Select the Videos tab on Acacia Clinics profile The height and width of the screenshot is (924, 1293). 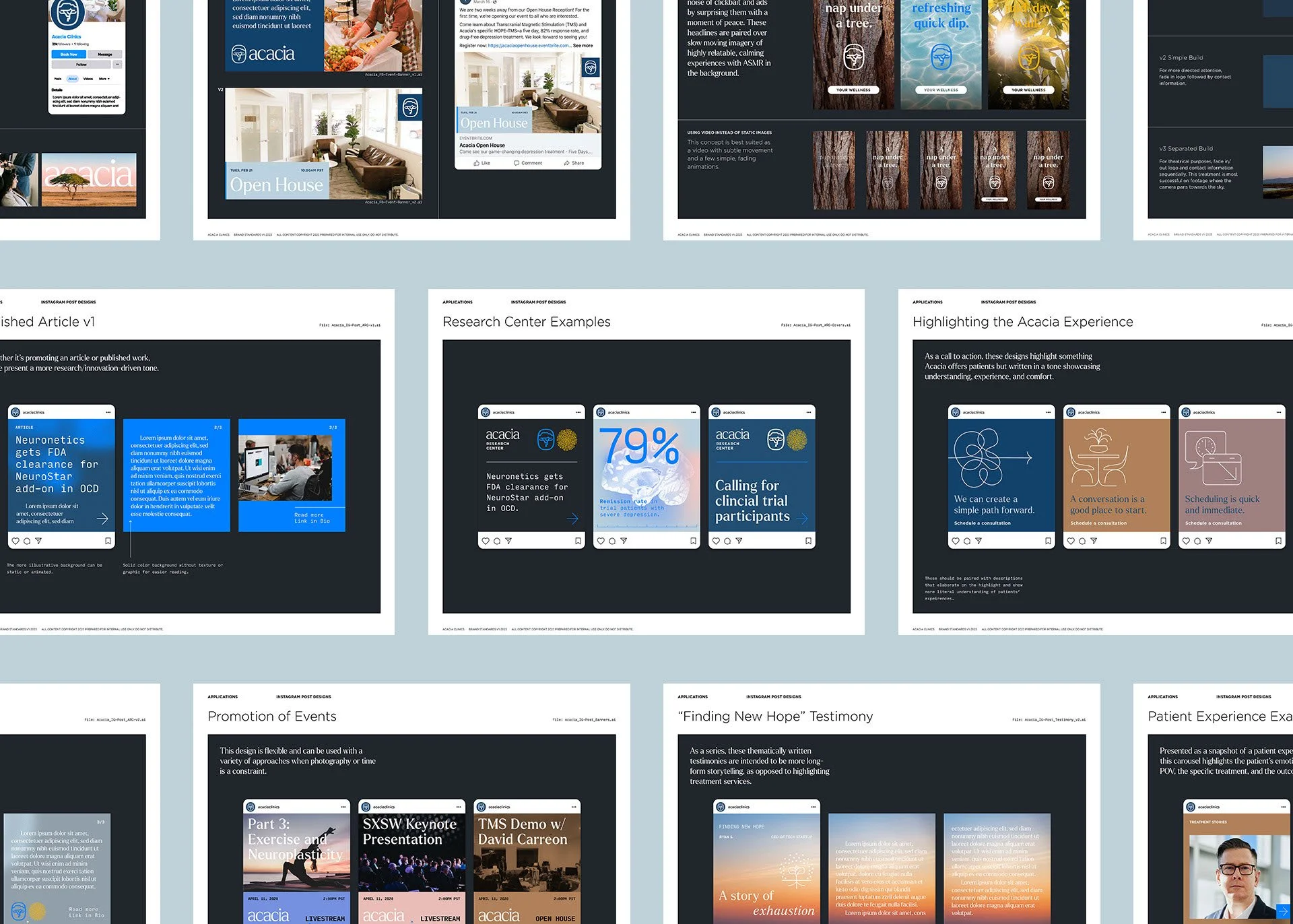pos(88,79)
